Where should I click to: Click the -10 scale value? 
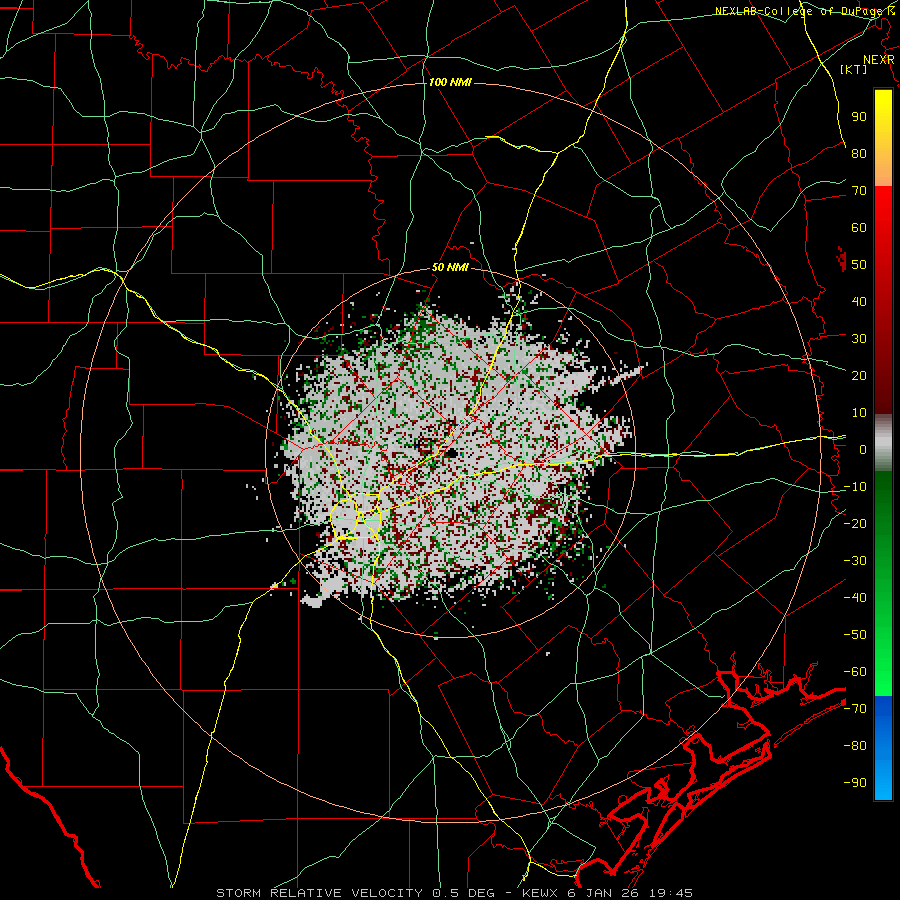pyautogui.click(x=855, y=487)
